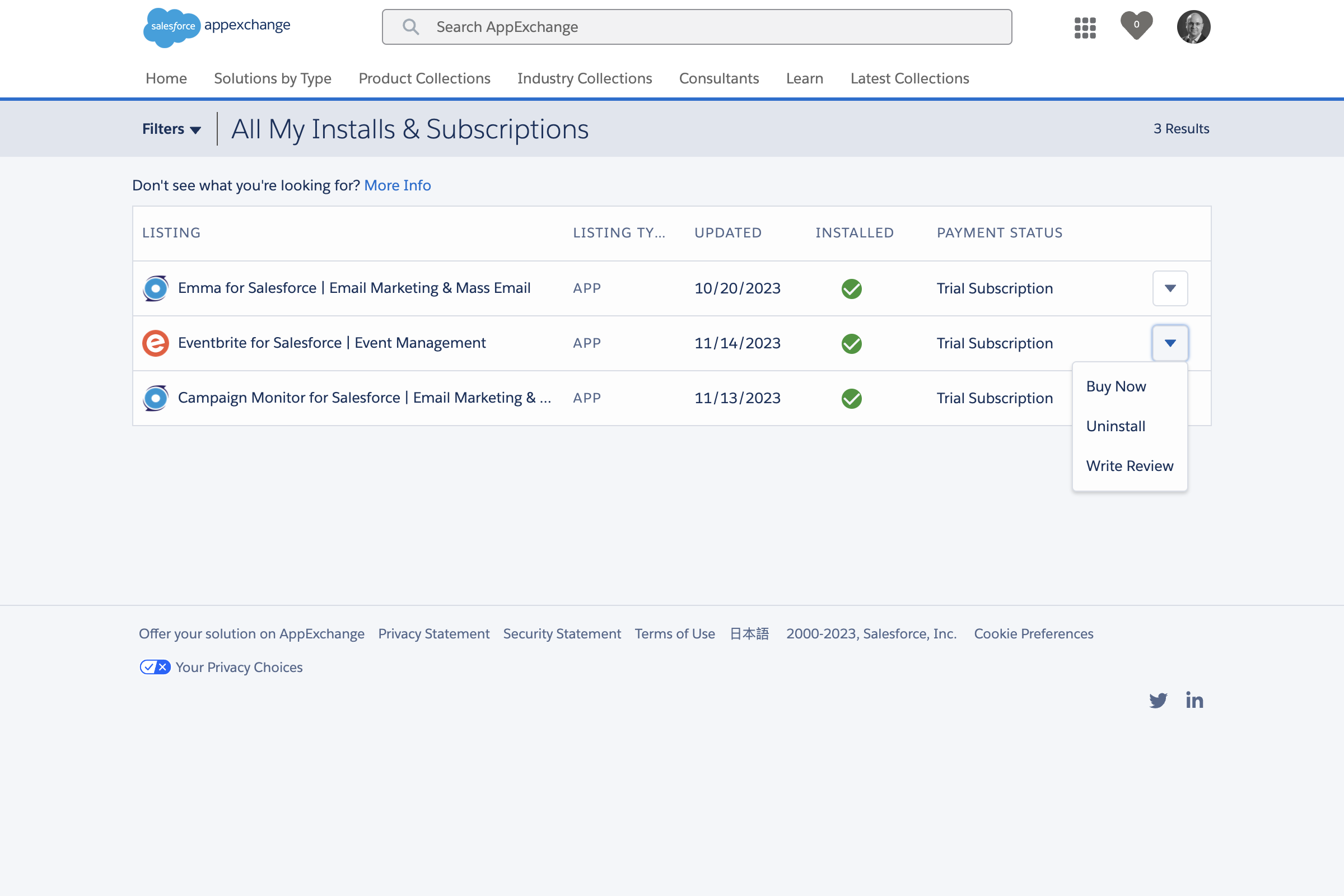Open Campaign Monitor for Salesforce listing
This screenshot has height=896, width=1344.
click(365, 398)
